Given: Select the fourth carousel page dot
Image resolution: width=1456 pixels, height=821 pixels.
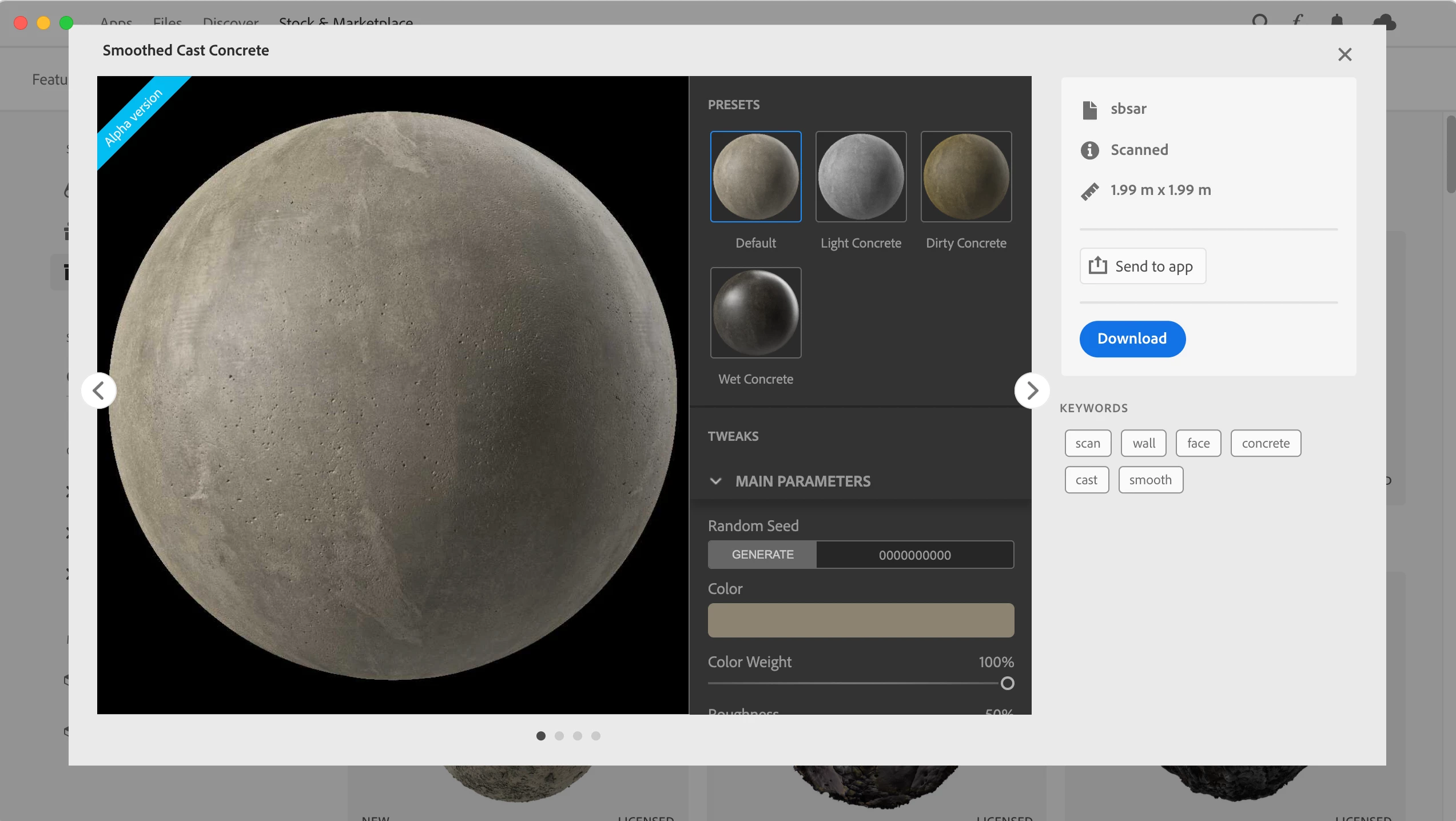Looking at the screenshot, I should tap(596, 736).
